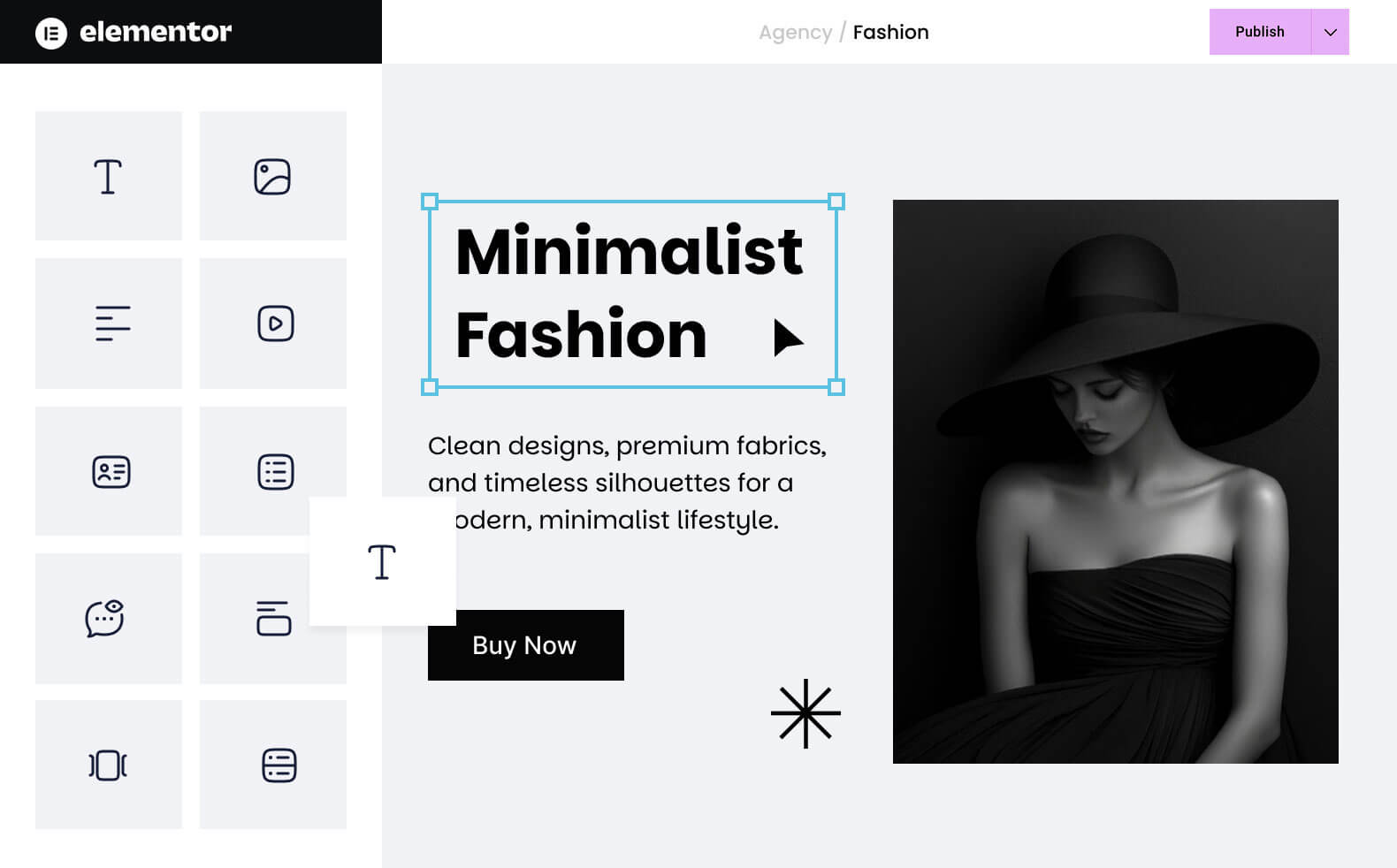Choose the chat bubble testimonial widget

[x=109, y=619]
